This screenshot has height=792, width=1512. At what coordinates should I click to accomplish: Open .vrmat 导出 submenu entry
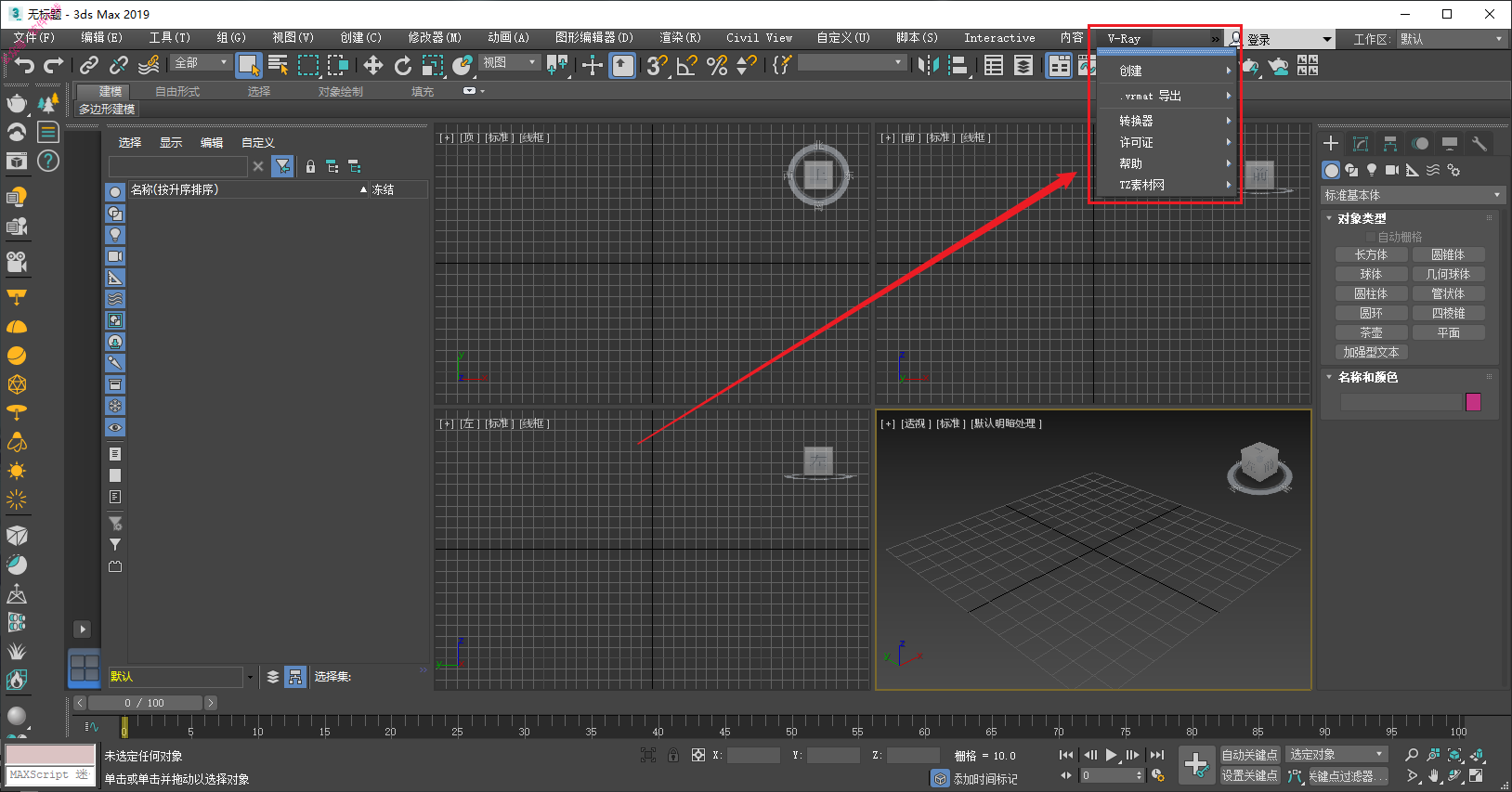coord(1167,96)
